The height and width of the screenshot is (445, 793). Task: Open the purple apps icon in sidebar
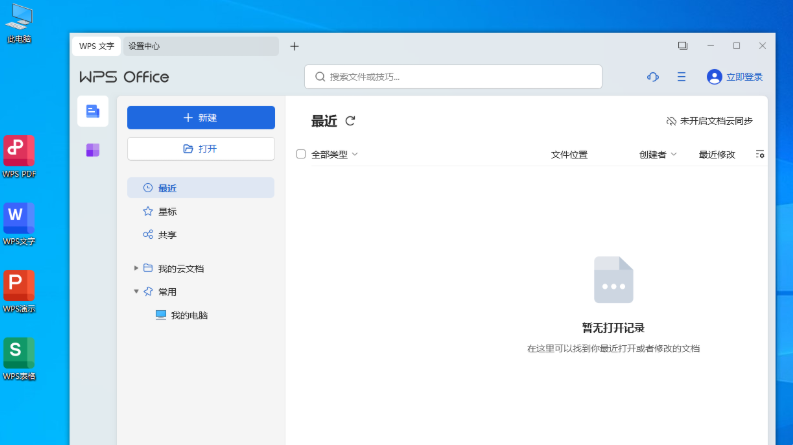[92, 150]
